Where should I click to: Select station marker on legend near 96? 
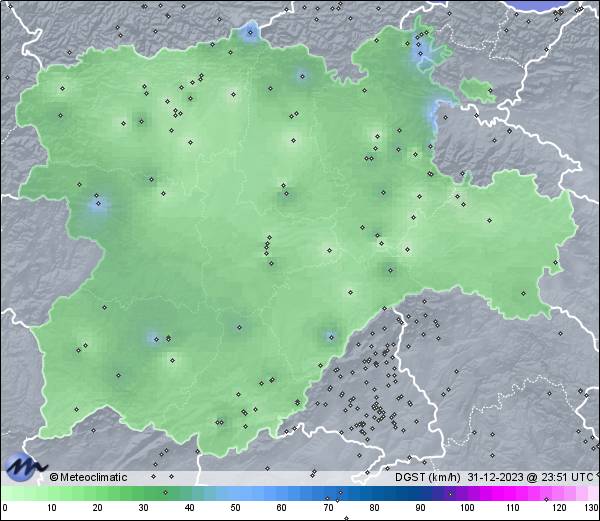(x=450, y=494)
